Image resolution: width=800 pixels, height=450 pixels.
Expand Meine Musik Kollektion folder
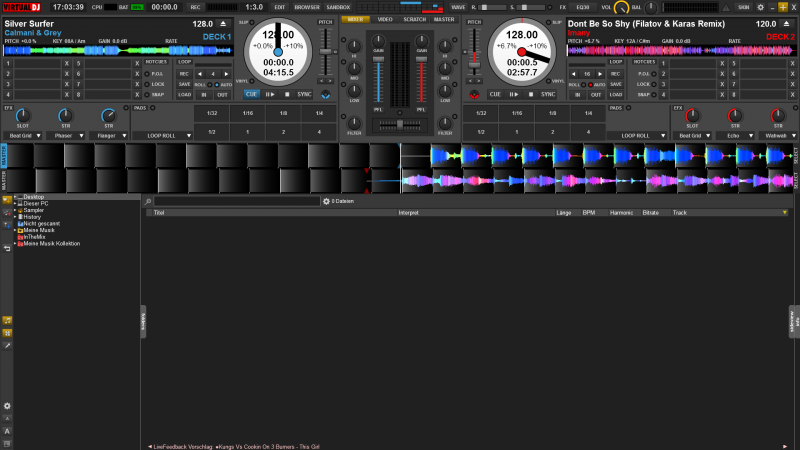click(x=15, y=244)
